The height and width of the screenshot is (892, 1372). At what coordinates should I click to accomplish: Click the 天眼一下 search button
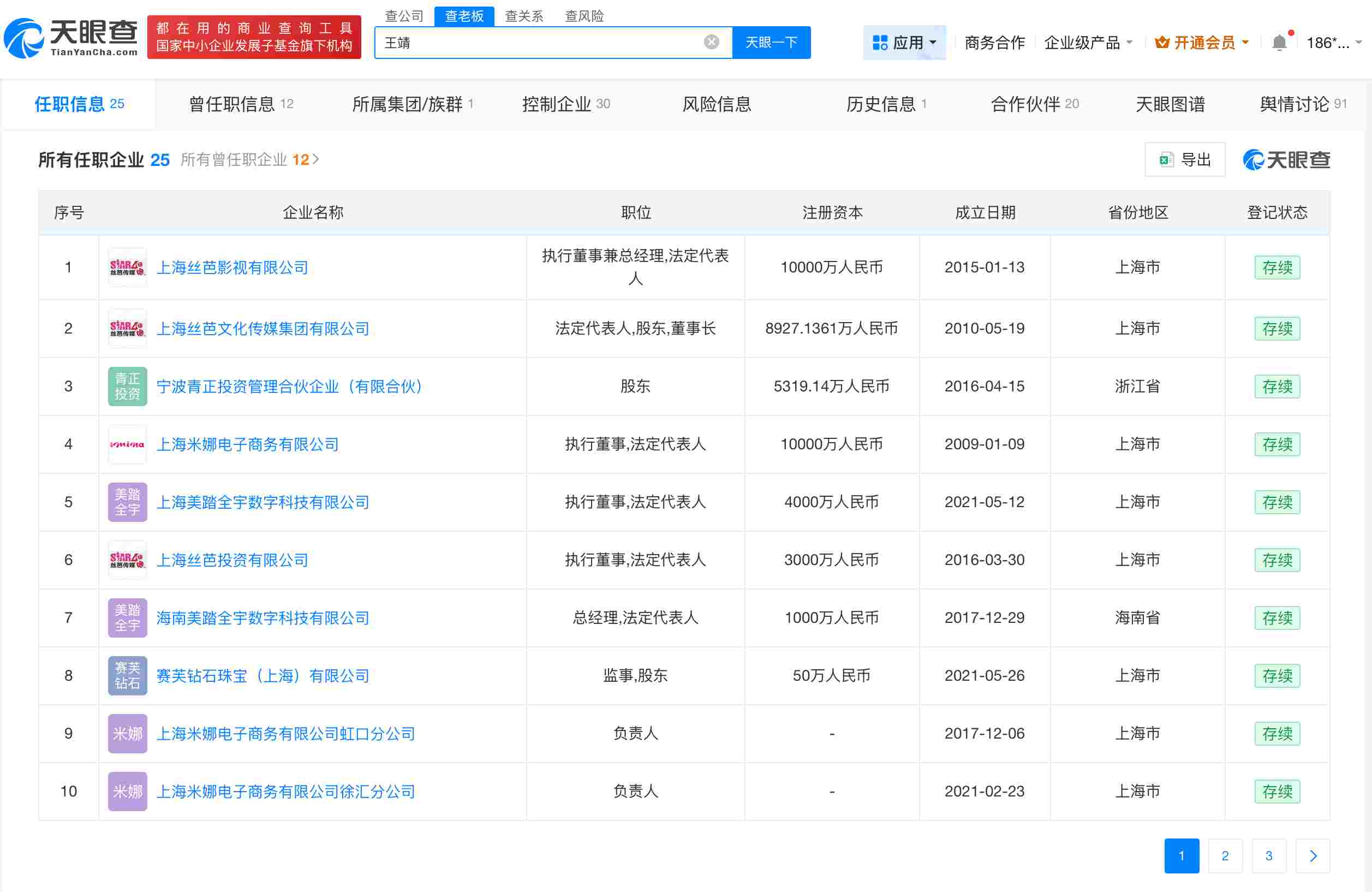(771, 41)
